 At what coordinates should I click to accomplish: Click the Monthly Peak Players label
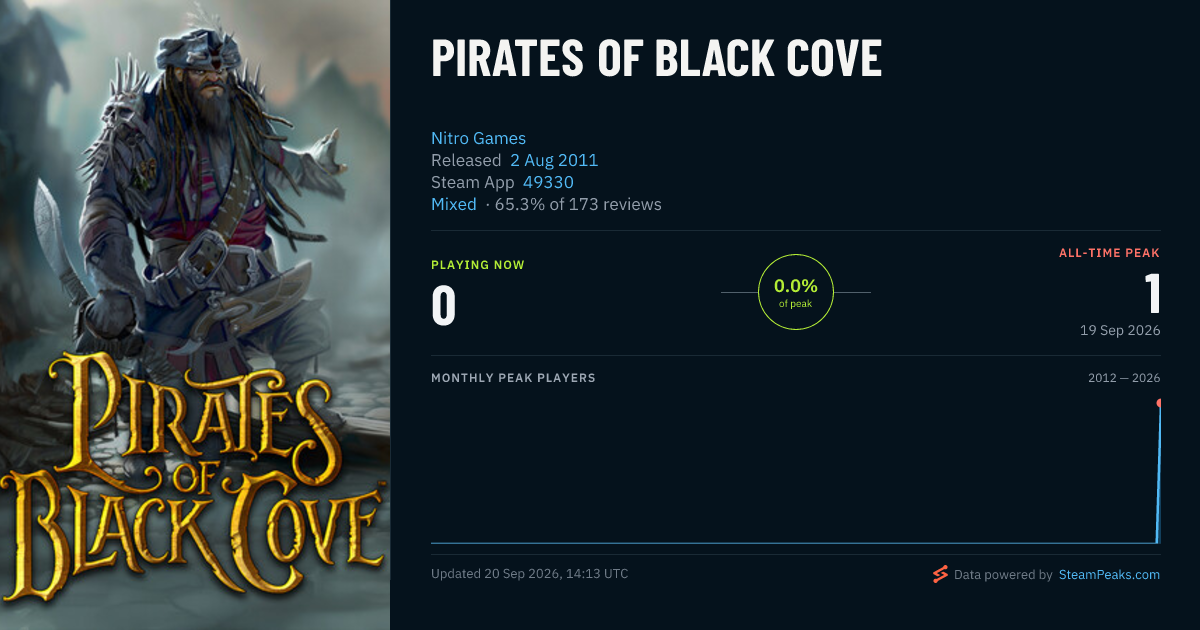tap(513, 378)
